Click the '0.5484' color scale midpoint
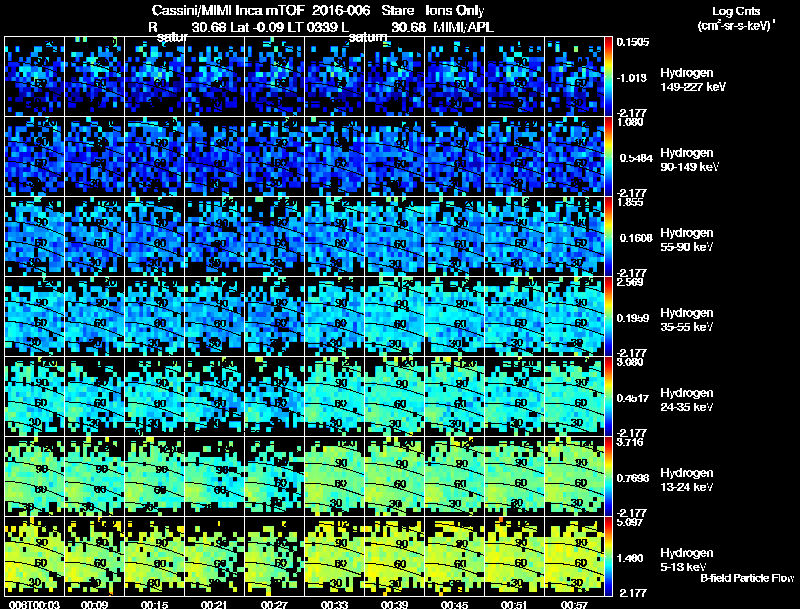The image size is (800, 609). (636, 158)
